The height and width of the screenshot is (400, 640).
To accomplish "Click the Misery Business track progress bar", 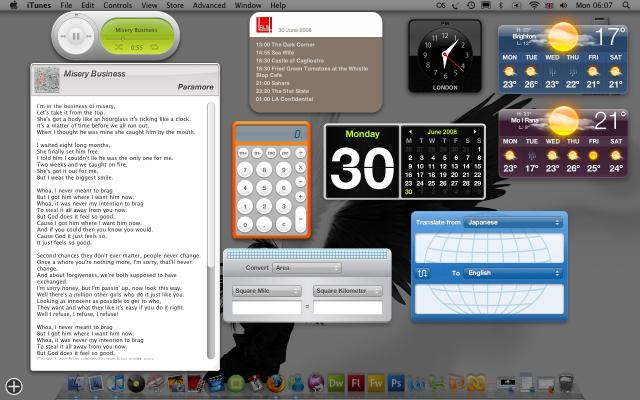I will (136, 38).
